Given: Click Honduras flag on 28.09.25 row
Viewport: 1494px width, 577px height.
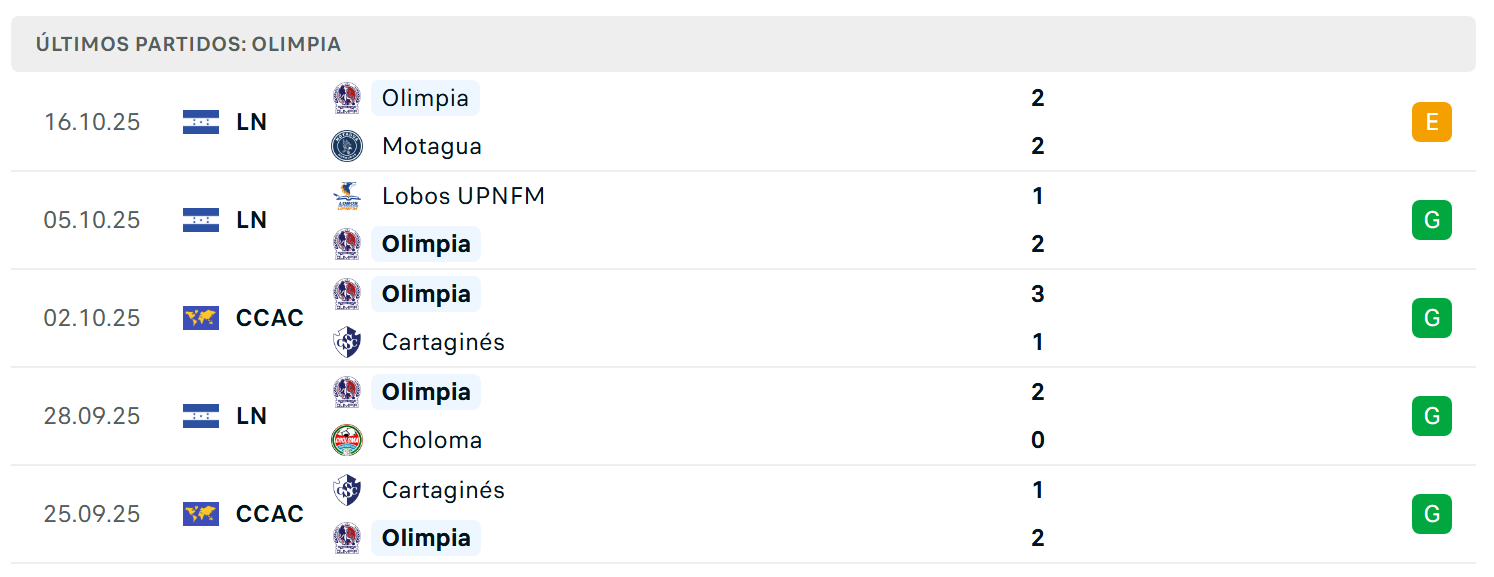Looking at the screenshot, I should (x=201, y=416).
